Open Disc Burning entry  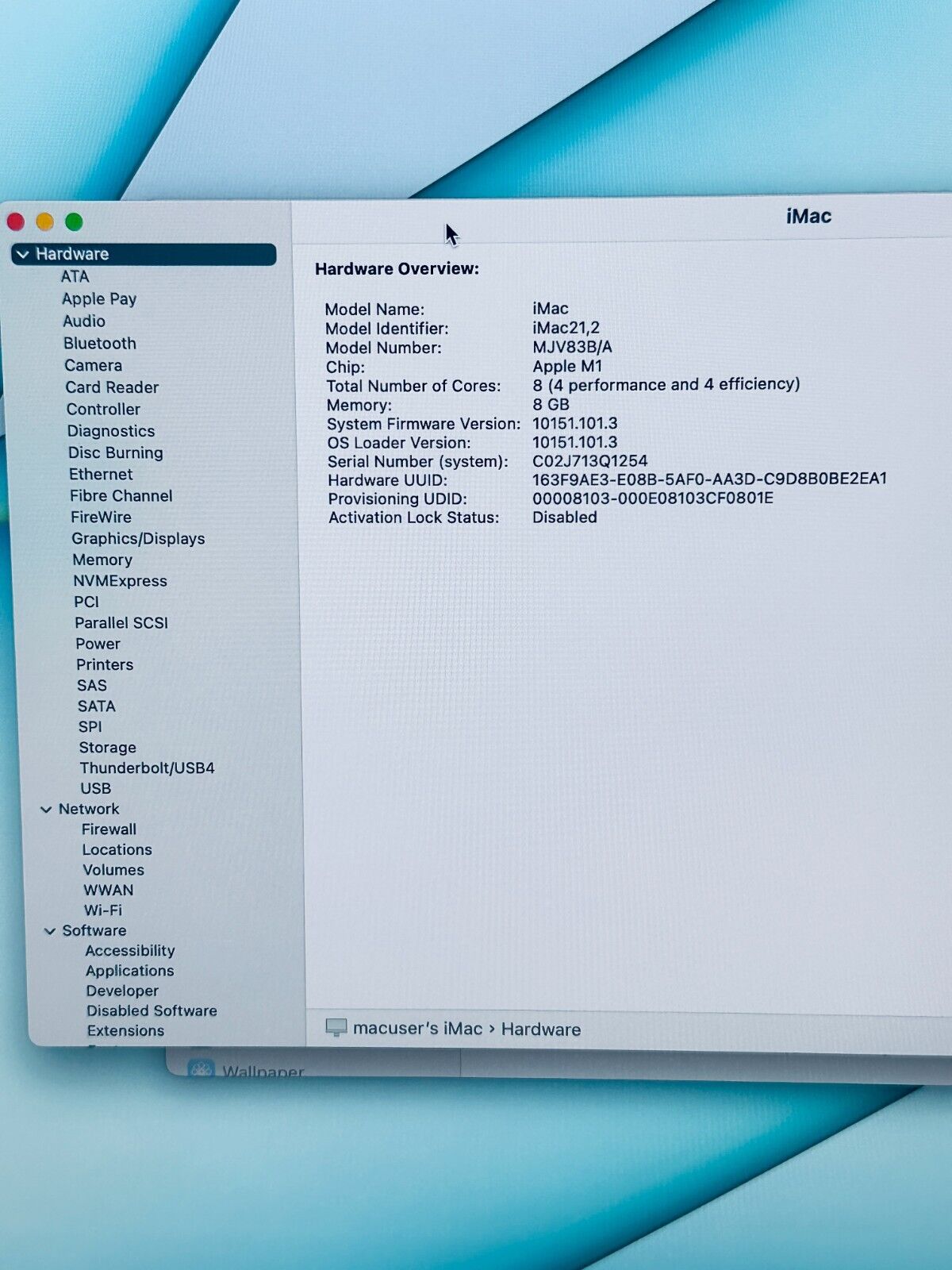116,452
